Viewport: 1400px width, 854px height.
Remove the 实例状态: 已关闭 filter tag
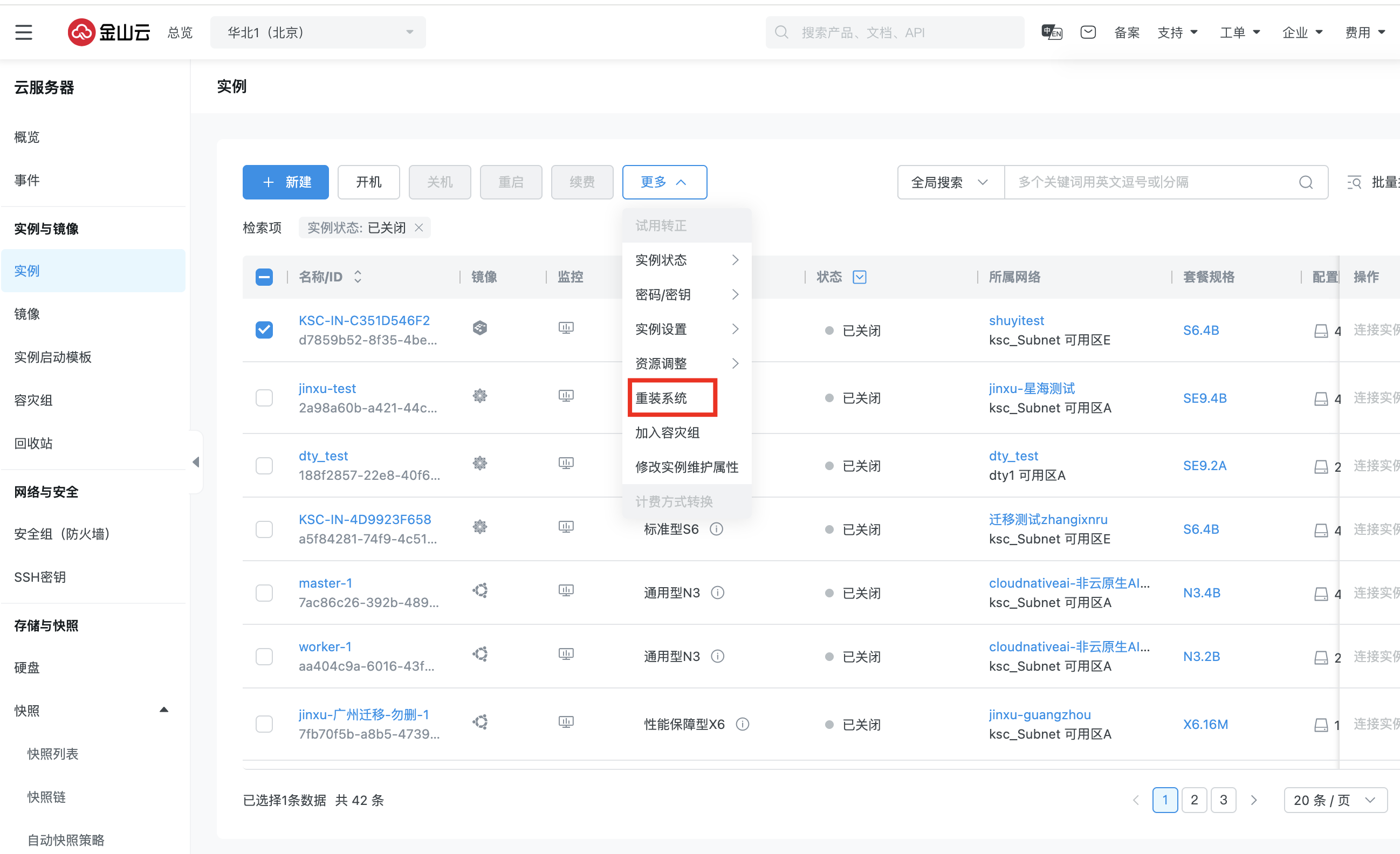[x=418, y=228]
